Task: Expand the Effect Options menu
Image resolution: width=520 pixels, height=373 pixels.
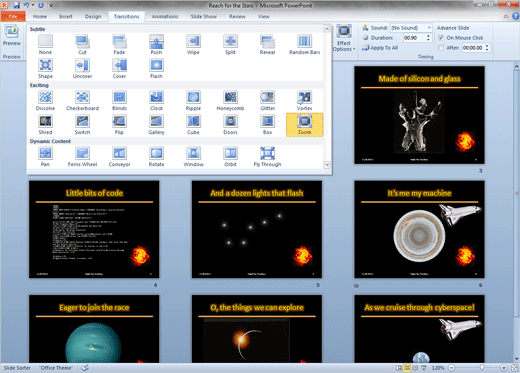Action: click(x=344, y=38)
